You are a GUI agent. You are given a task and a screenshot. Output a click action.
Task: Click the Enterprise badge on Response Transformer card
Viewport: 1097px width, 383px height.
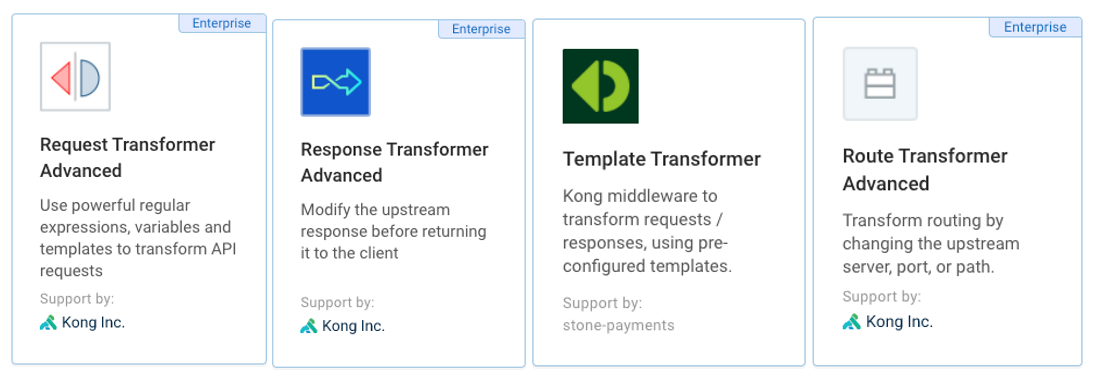click(x=481, y=29)
